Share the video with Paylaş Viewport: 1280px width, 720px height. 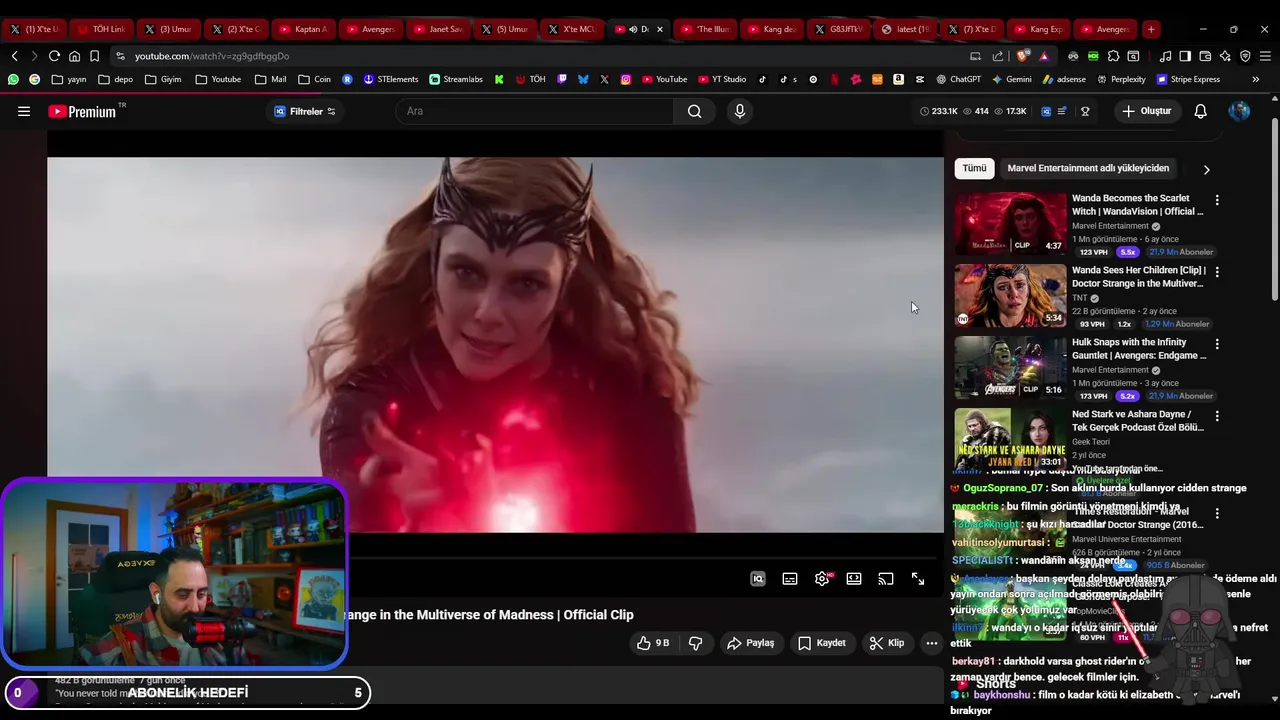pos(750,643)
